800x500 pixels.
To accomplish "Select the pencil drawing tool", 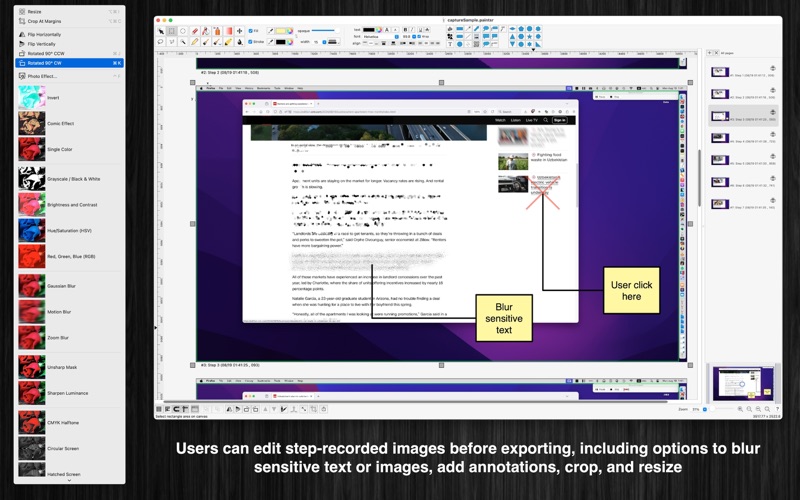I will [x=195, y=42].
